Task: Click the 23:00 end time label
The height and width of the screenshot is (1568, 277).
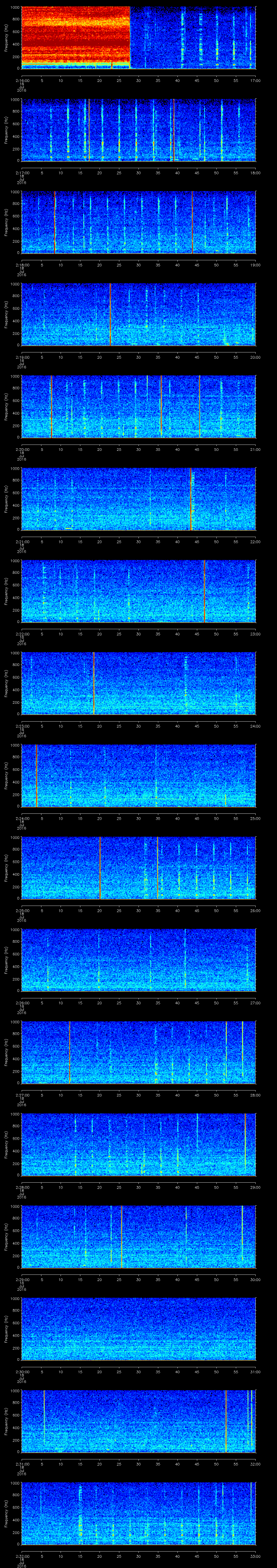Action: coord(255,634)
